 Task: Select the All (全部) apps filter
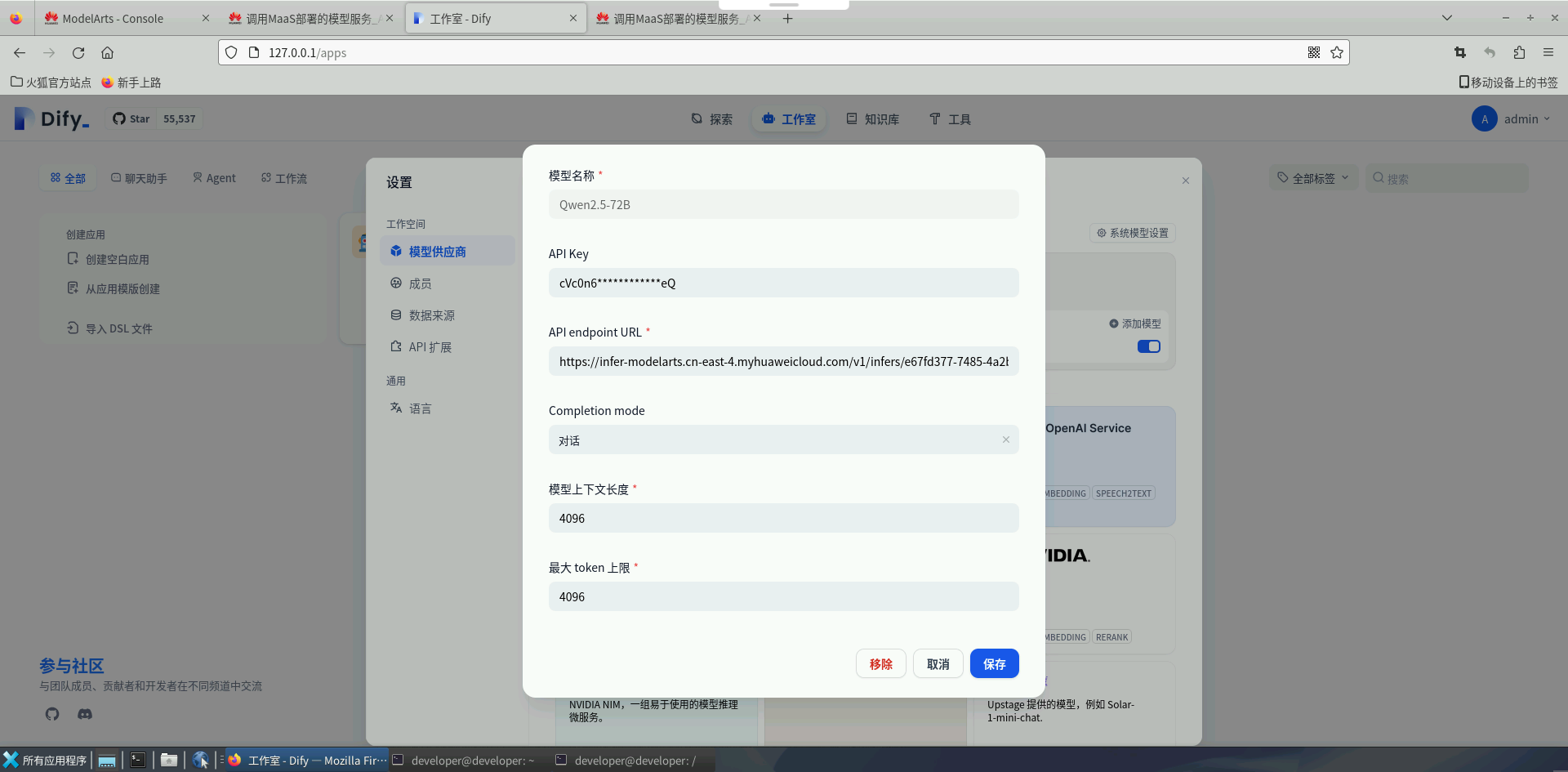(68, 178)
